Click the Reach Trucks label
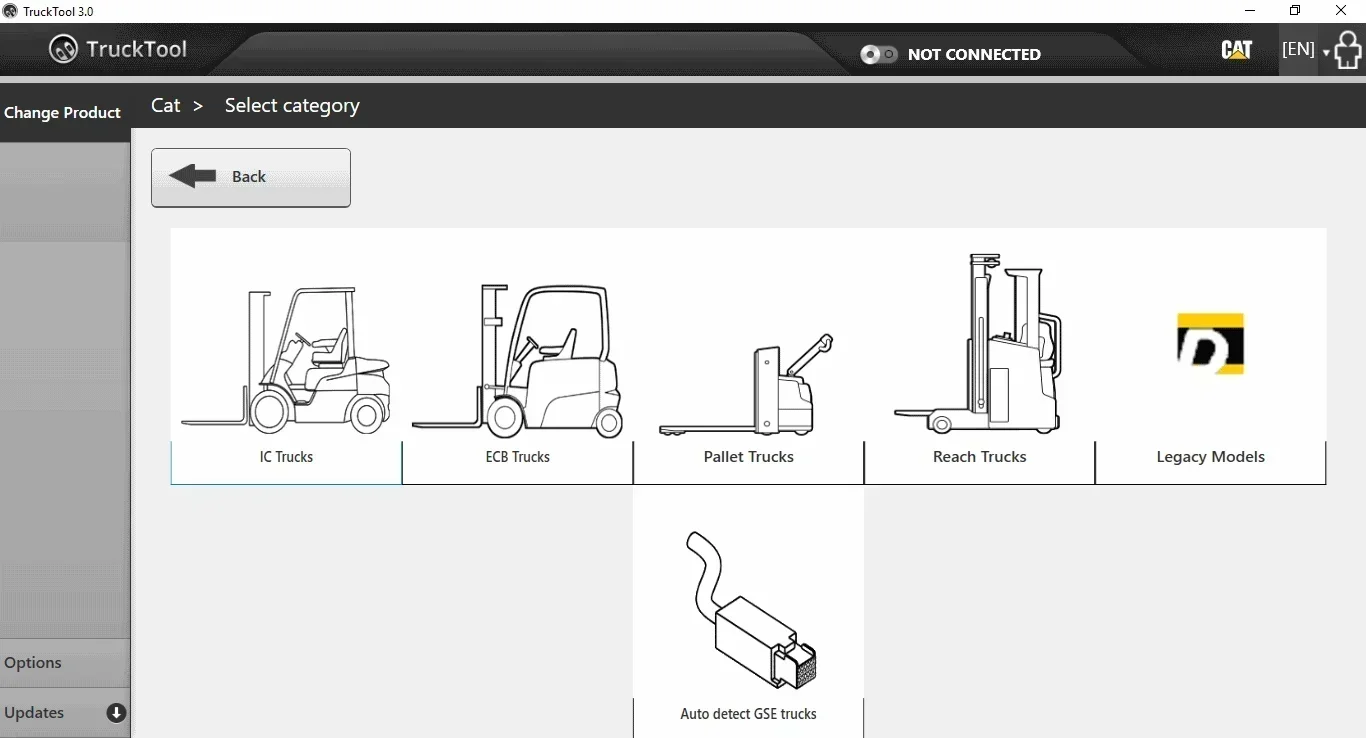 pyautogui.click(x=980, y=457)
